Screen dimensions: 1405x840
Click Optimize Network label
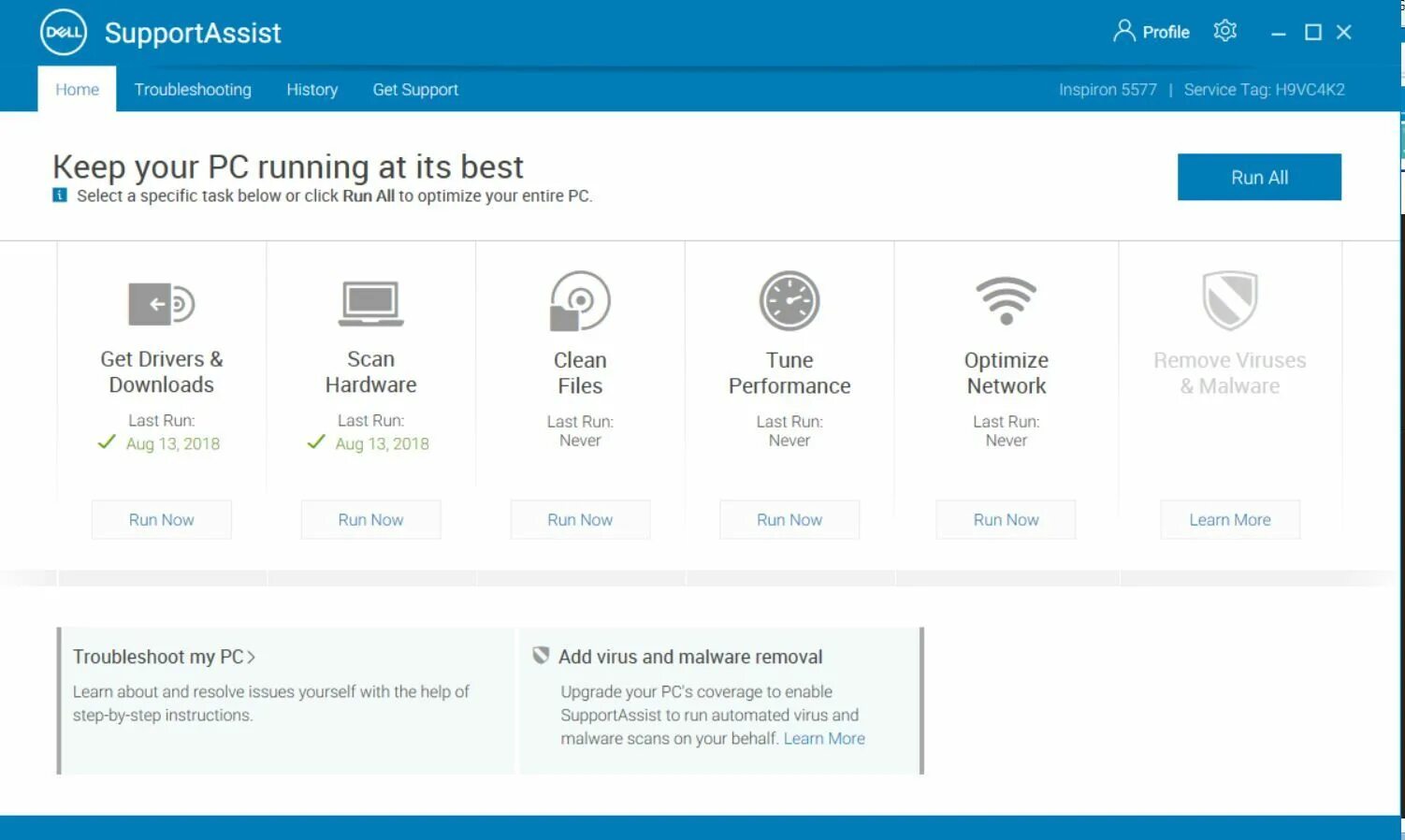1007,372
